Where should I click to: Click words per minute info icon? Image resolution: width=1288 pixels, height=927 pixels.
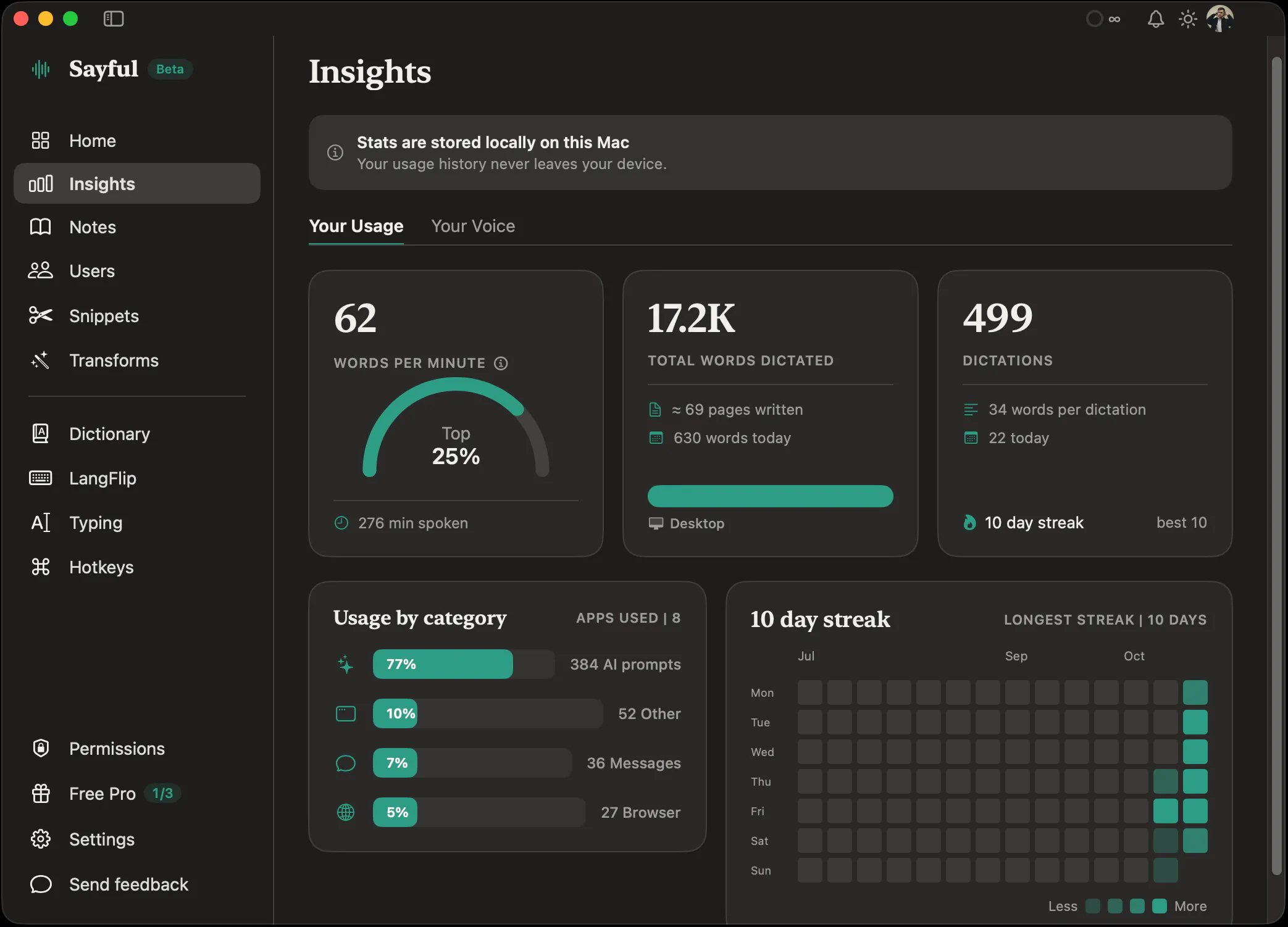(x=501, y=364)
